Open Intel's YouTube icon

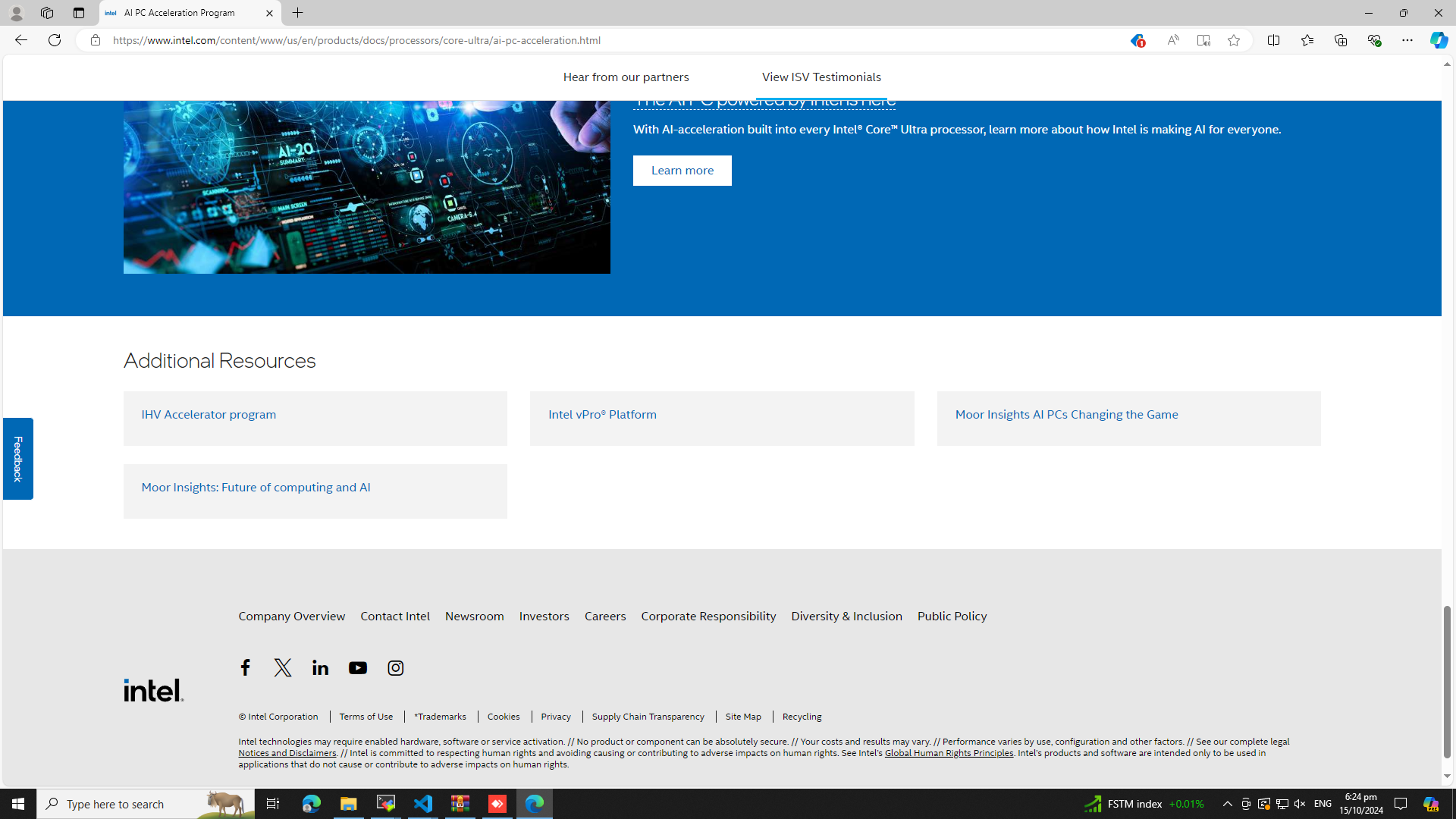[x=358, y=667]
